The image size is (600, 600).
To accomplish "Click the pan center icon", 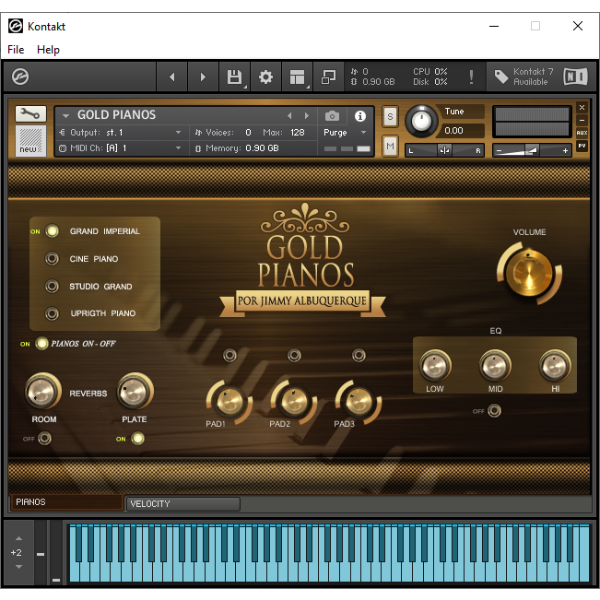I will coord(445,150).
